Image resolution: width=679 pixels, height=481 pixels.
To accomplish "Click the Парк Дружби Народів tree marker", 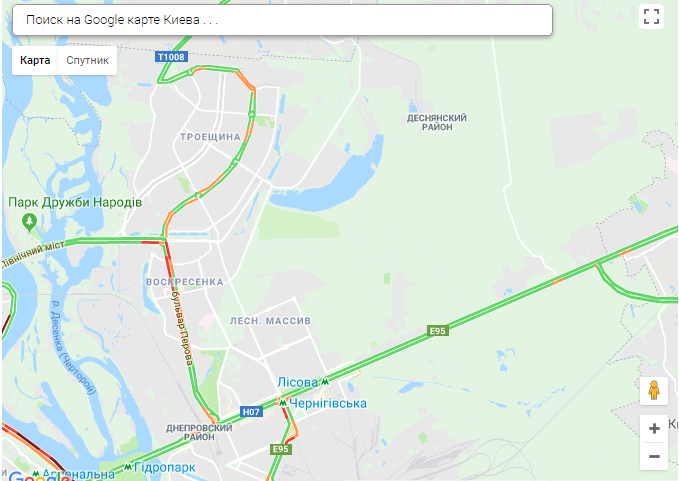I will pos(29,222).
